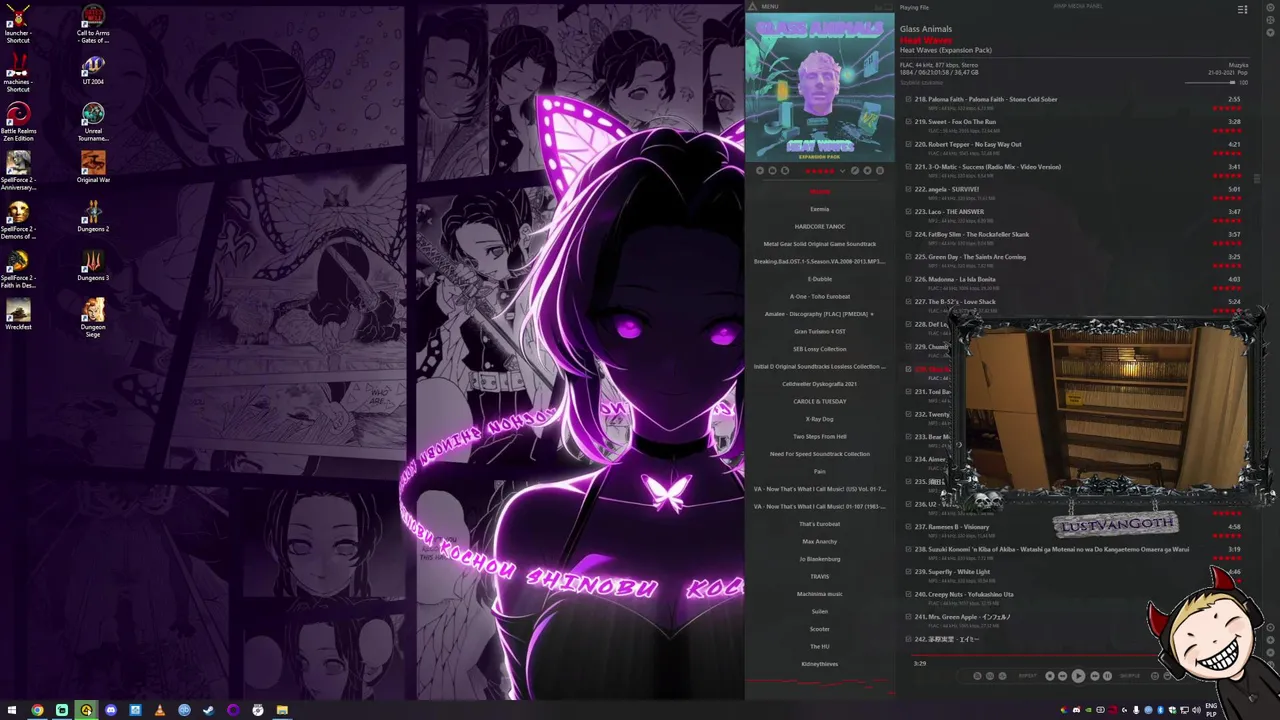The height and width of the screenshot is (720, 1280).
Task: Toggle REPEAT mode
Action: click(1027, 676)
